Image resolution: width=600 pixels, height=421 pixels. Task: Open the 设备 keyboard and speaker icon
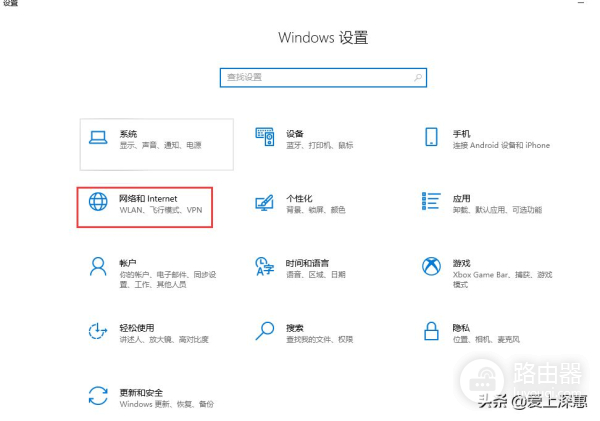pos(265,137)
